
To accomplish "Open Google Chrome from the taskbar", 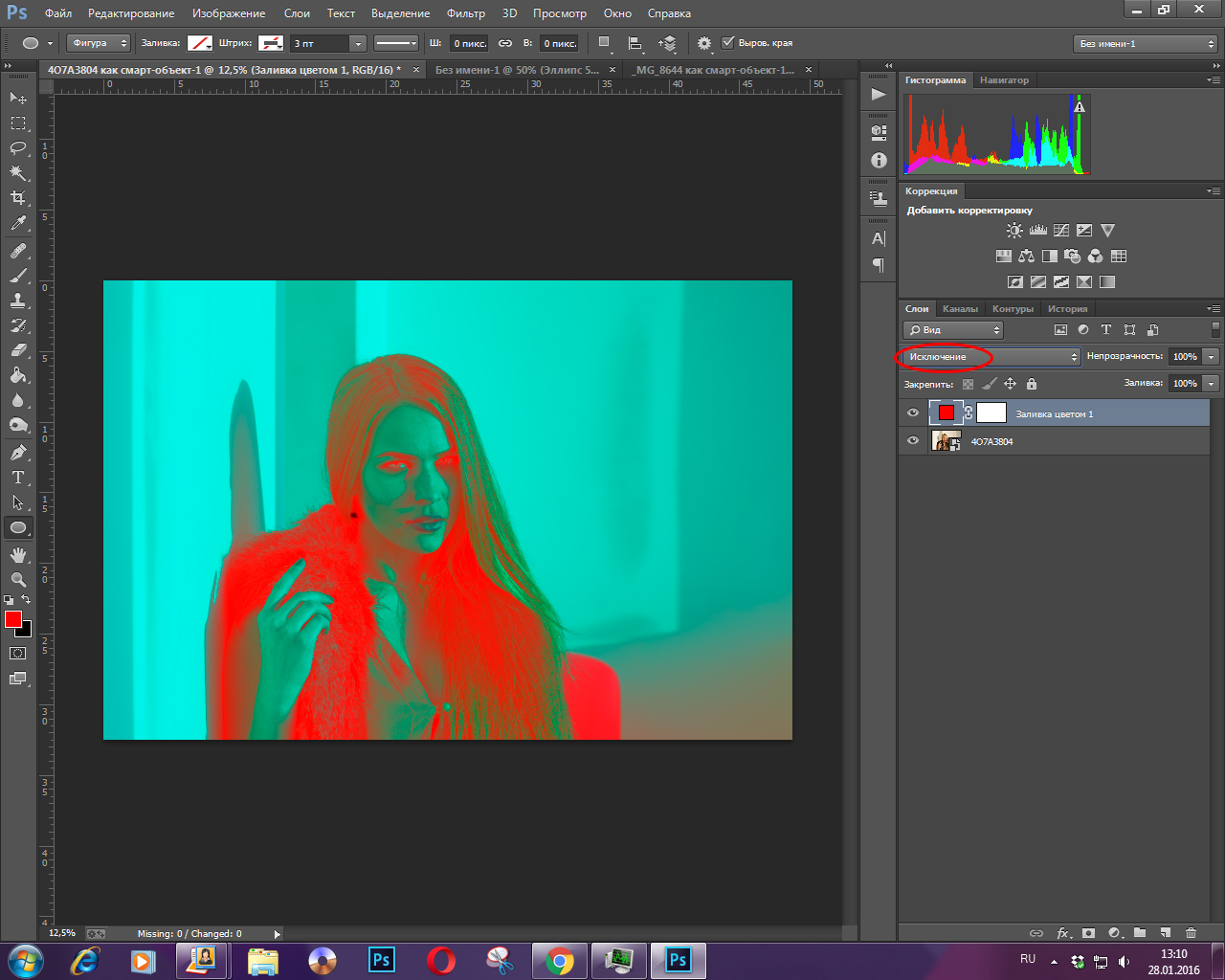I will tap(560, 960).
